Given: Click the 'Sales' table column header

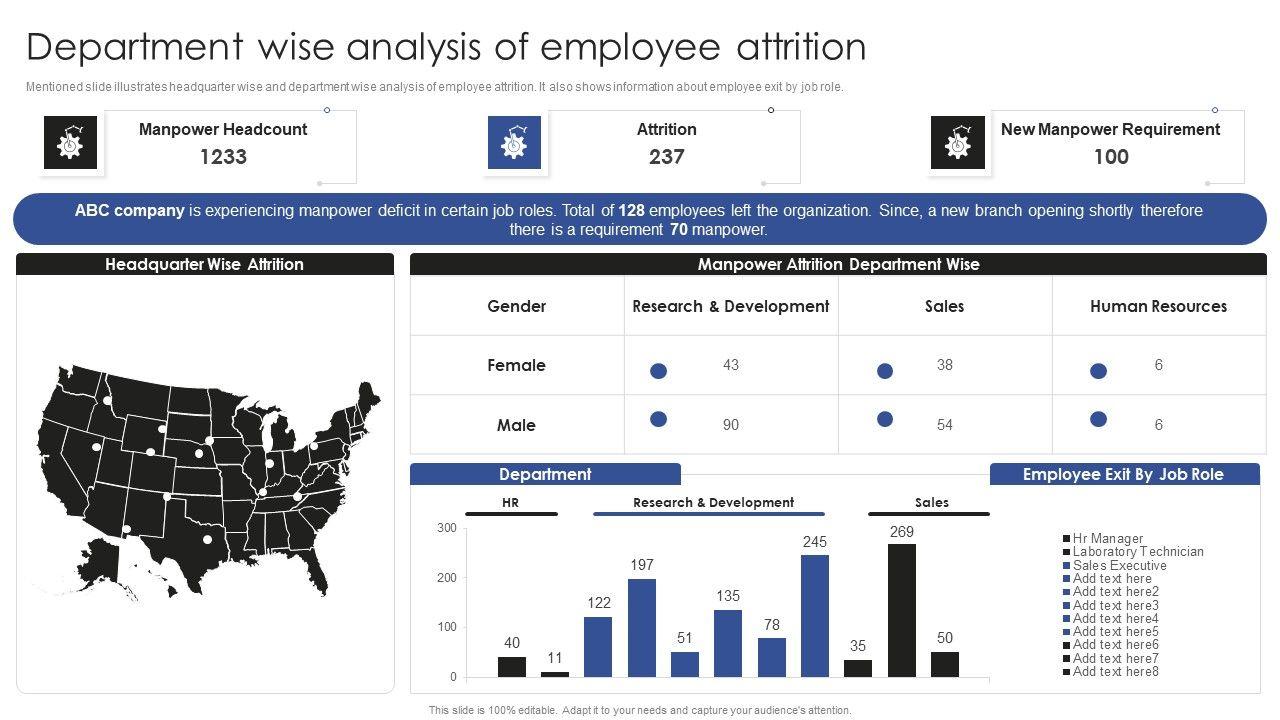Looking at the screenshot, I should [x=945, y=306].
